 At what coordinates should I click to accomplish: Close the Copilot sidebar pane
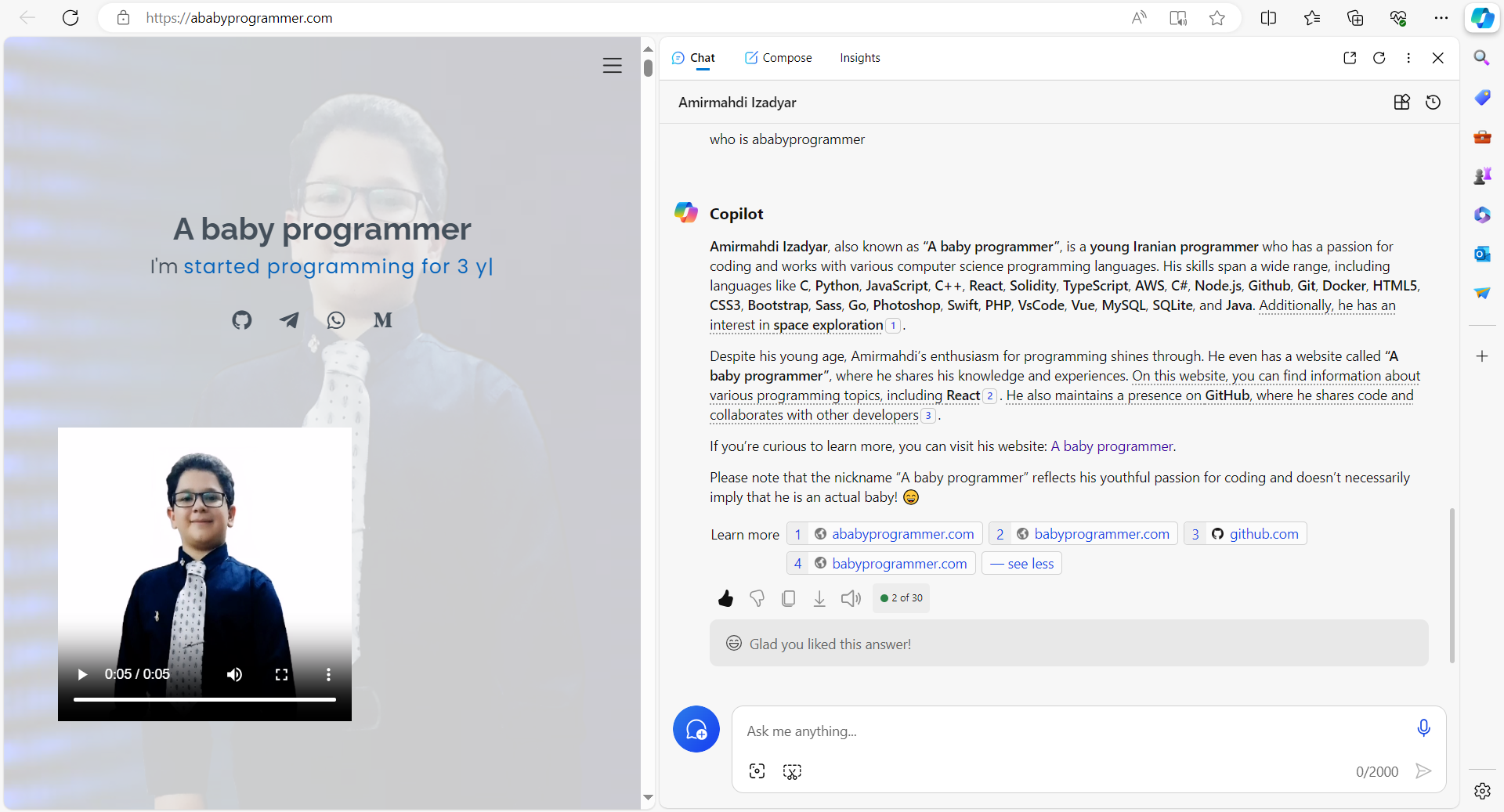(x=1438, y=58)
